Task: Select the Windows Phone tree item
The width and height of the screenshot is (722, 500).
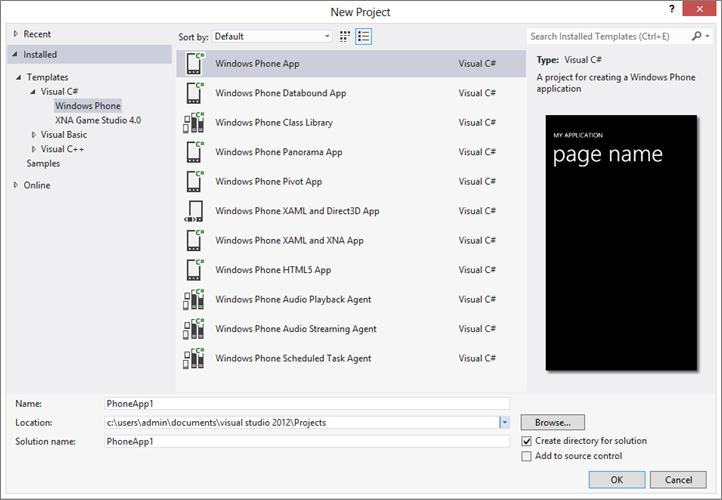Action: pos(87,106)
